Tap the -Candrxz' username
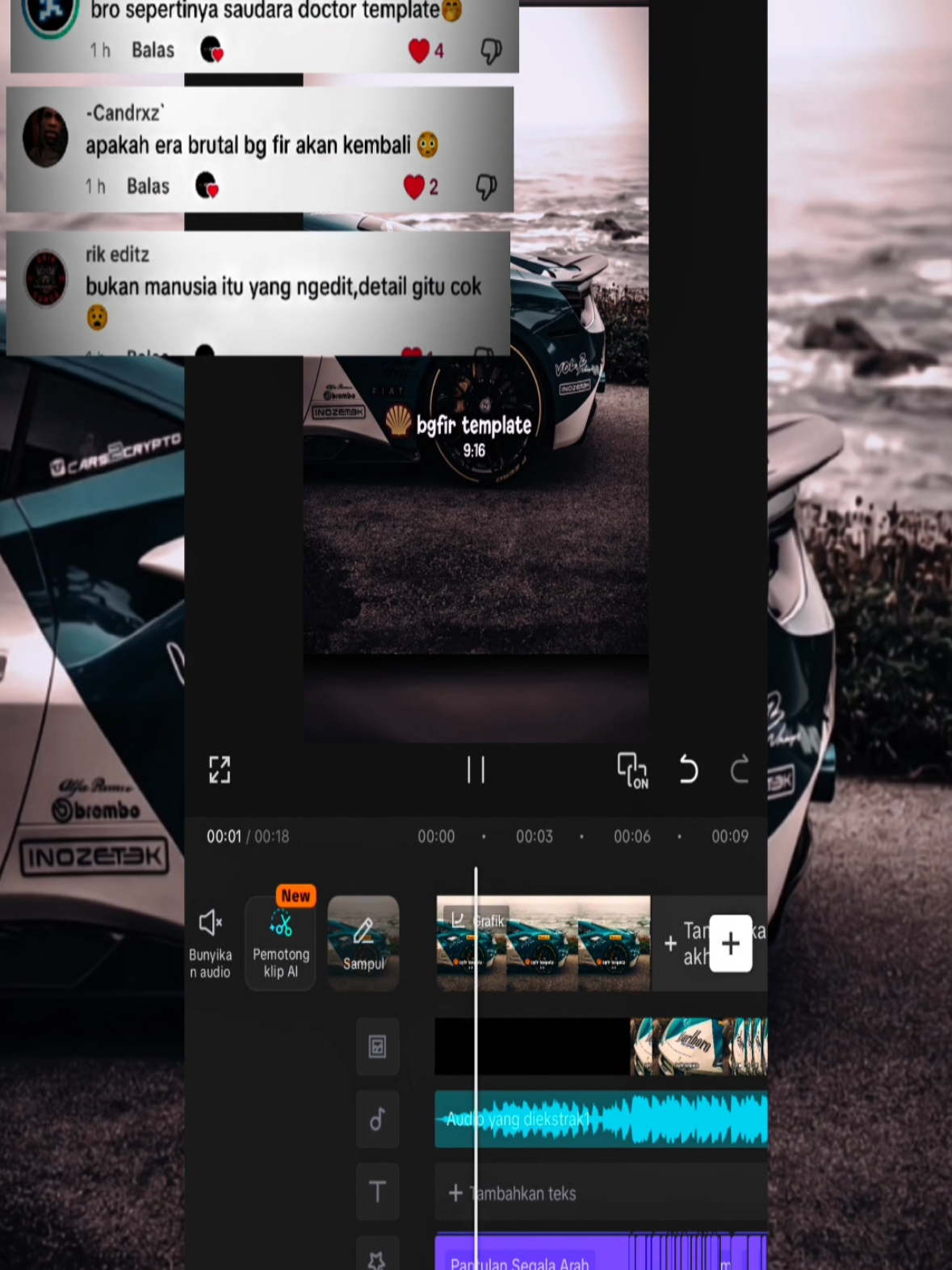Image resolution: width=952 pixels, height=1270 pixels. pos(125,112)
